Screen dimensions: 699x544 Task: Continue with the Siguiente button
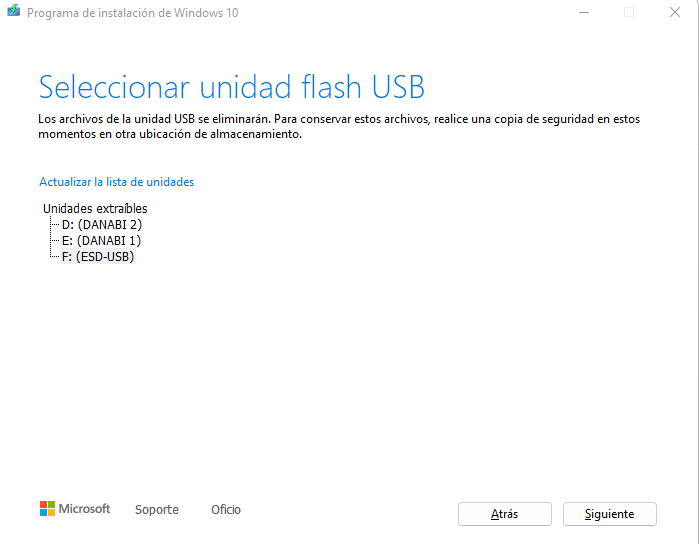[610, 514]
